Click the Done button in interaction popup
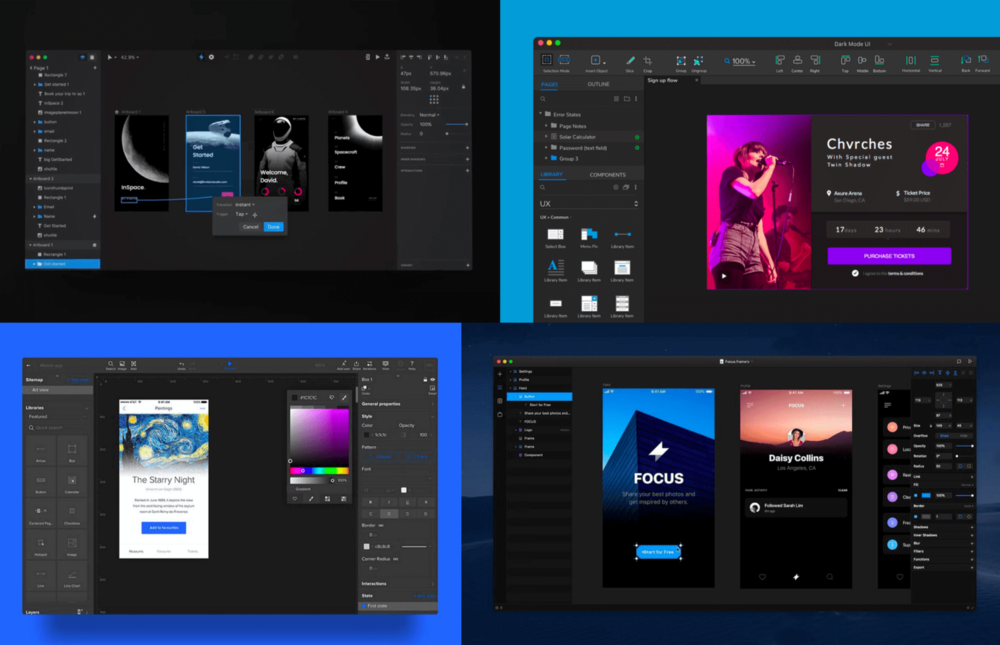 (x=274, y=227)
